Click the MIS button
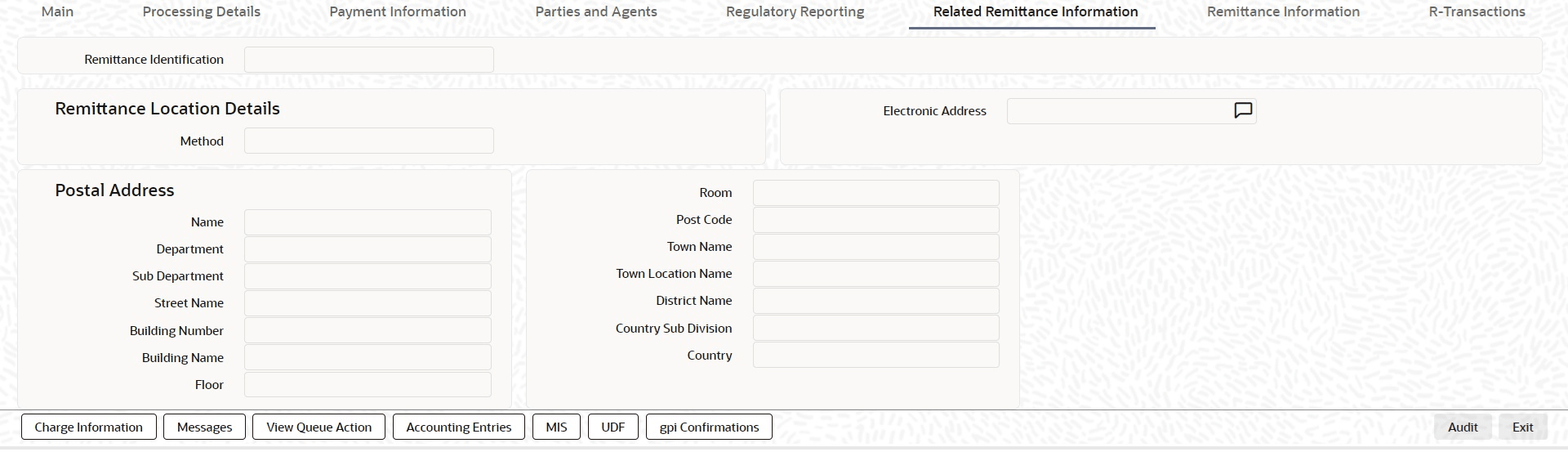The width and height of the screenshot is (1568, 452). [556, 427]
